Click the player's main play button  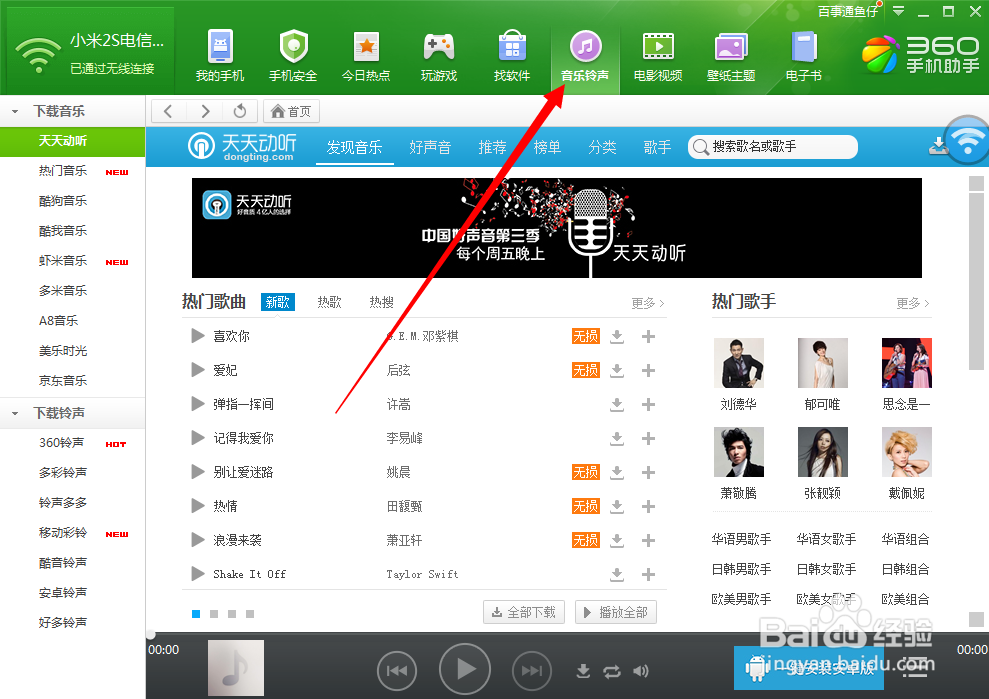point(465,669)
